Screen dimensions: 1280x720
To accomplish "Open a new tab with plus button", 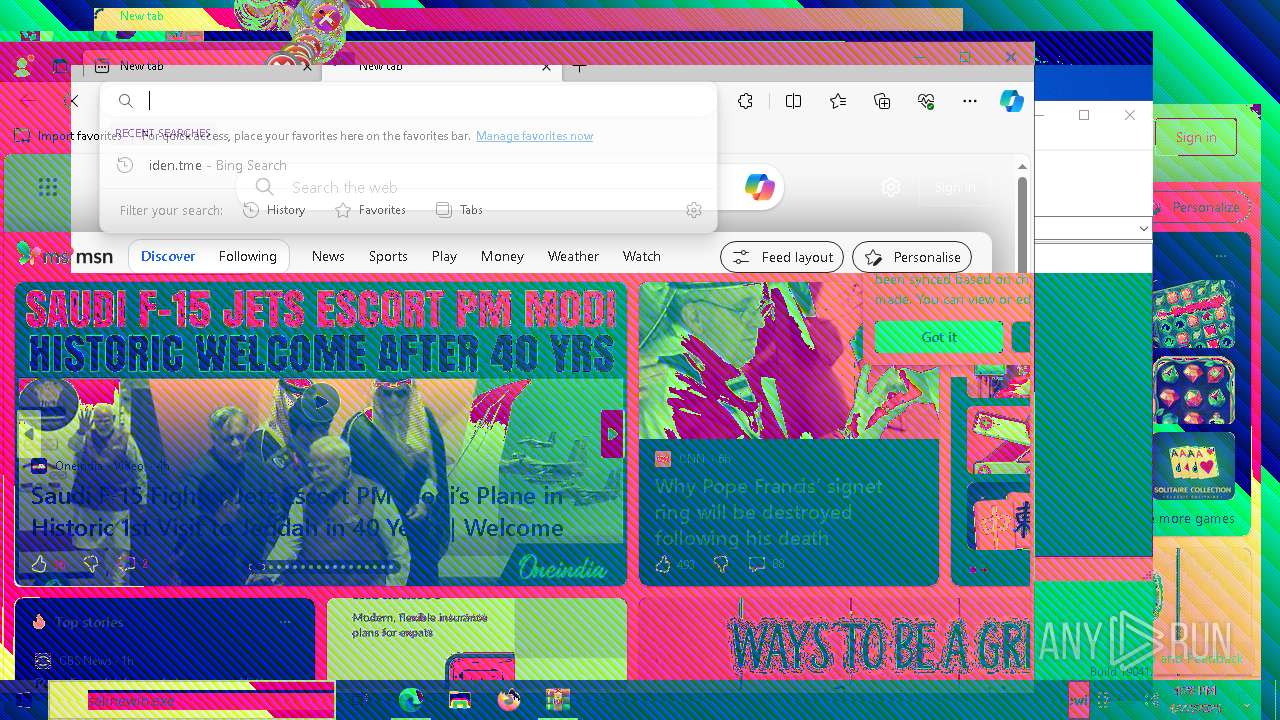I will (579, 67).
